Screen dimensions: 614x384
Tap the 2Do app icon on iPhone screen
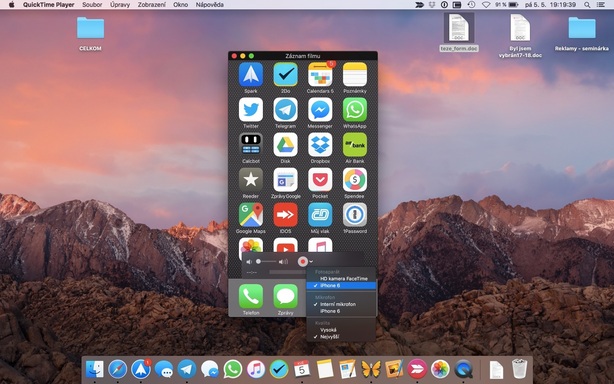coord(285,74)
